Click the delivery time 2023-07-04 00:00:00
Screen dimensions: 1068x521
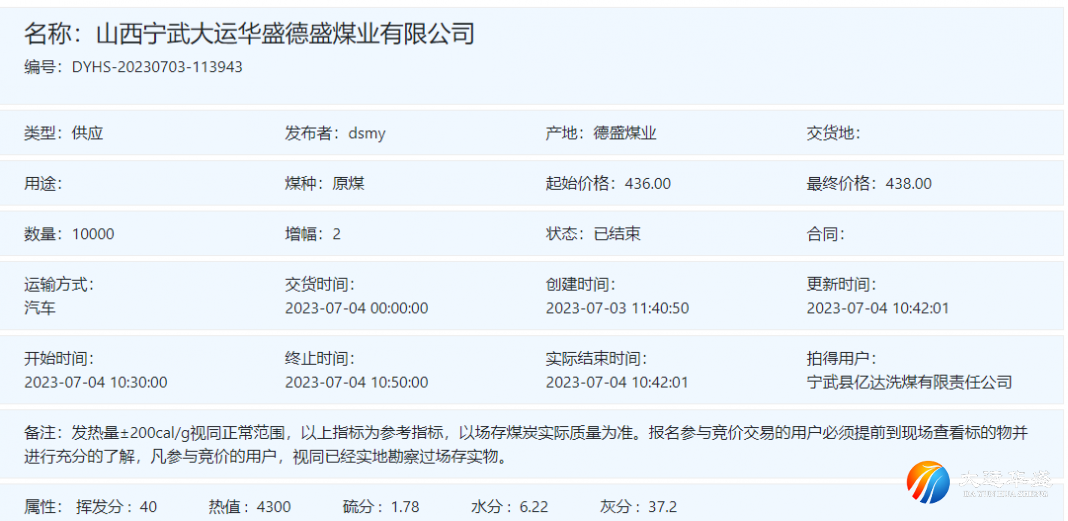pyautogui.click(x=356, y=308)
